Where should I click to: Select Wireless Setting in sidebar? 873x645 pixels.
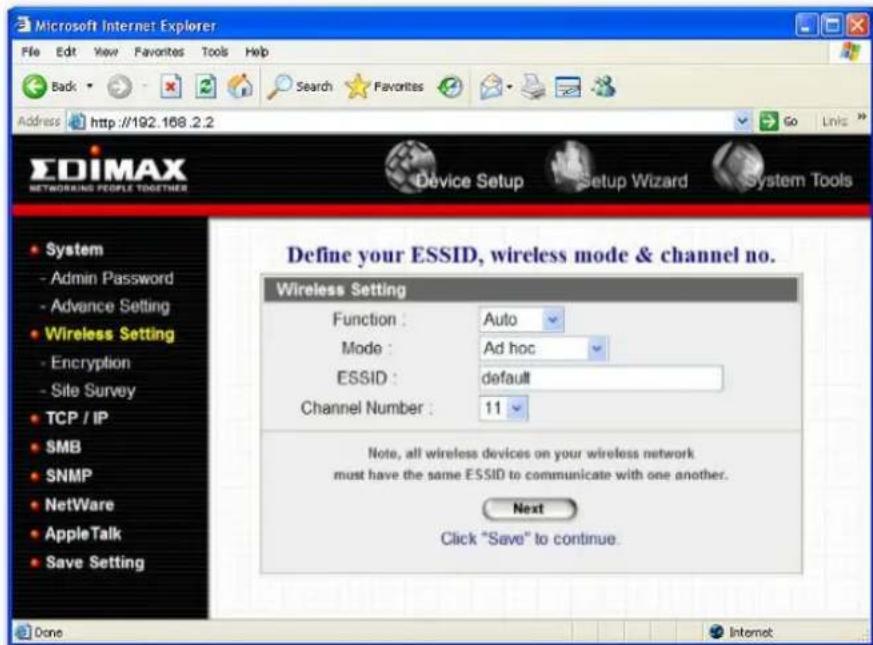pyautogui.click(x=110, y=334)
